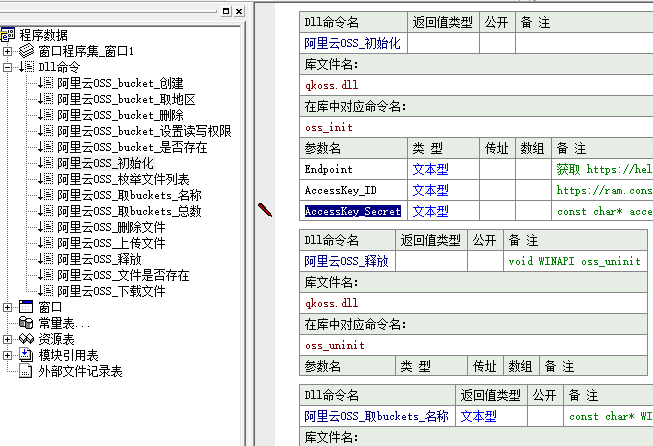
Task: Click the void WINAPI oss_uninit remark
Action: pos(575,261)
